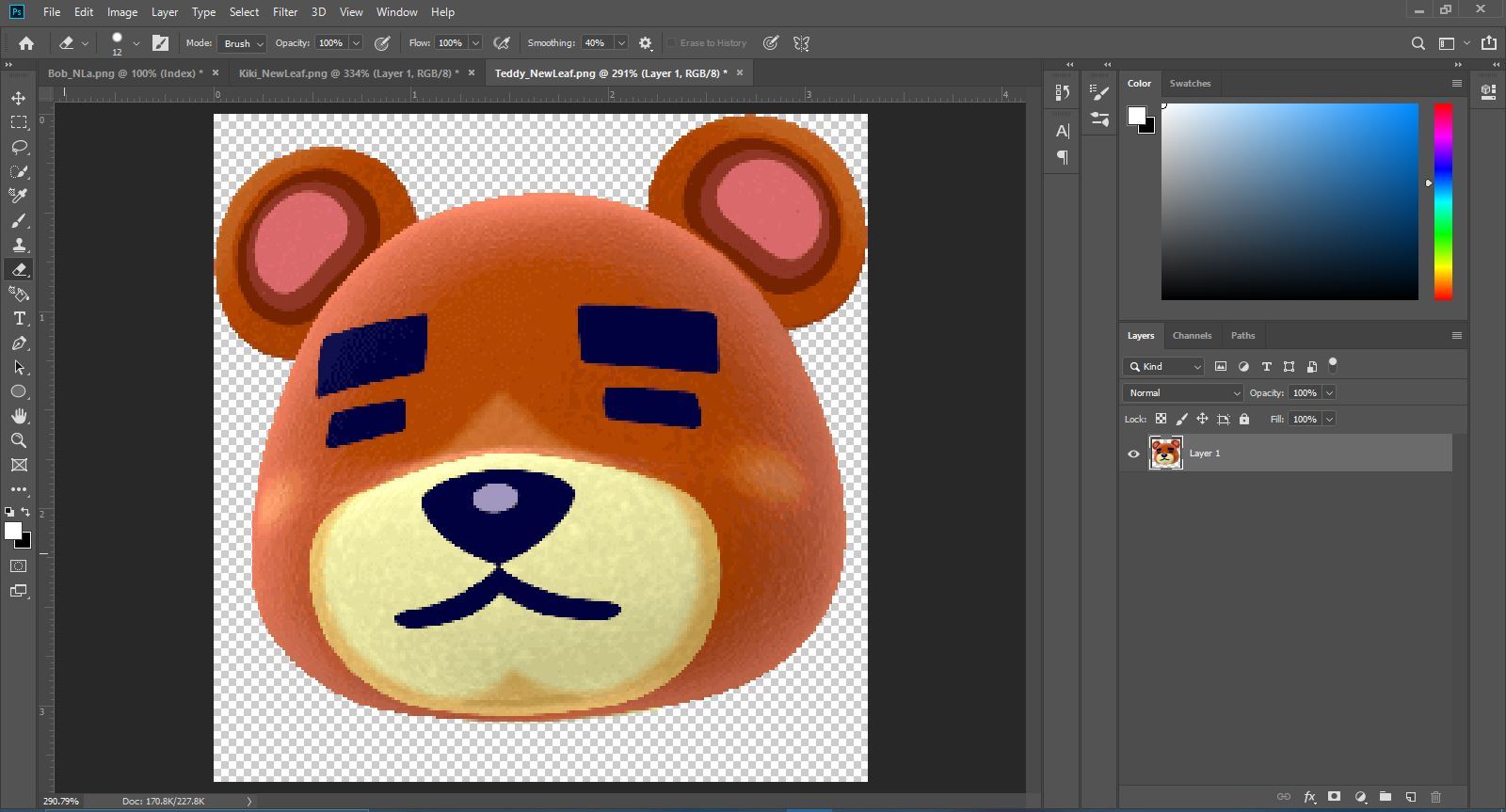Click the rainbow hue slider strip
This screenshot has width=1506, height=812.
1442,201
